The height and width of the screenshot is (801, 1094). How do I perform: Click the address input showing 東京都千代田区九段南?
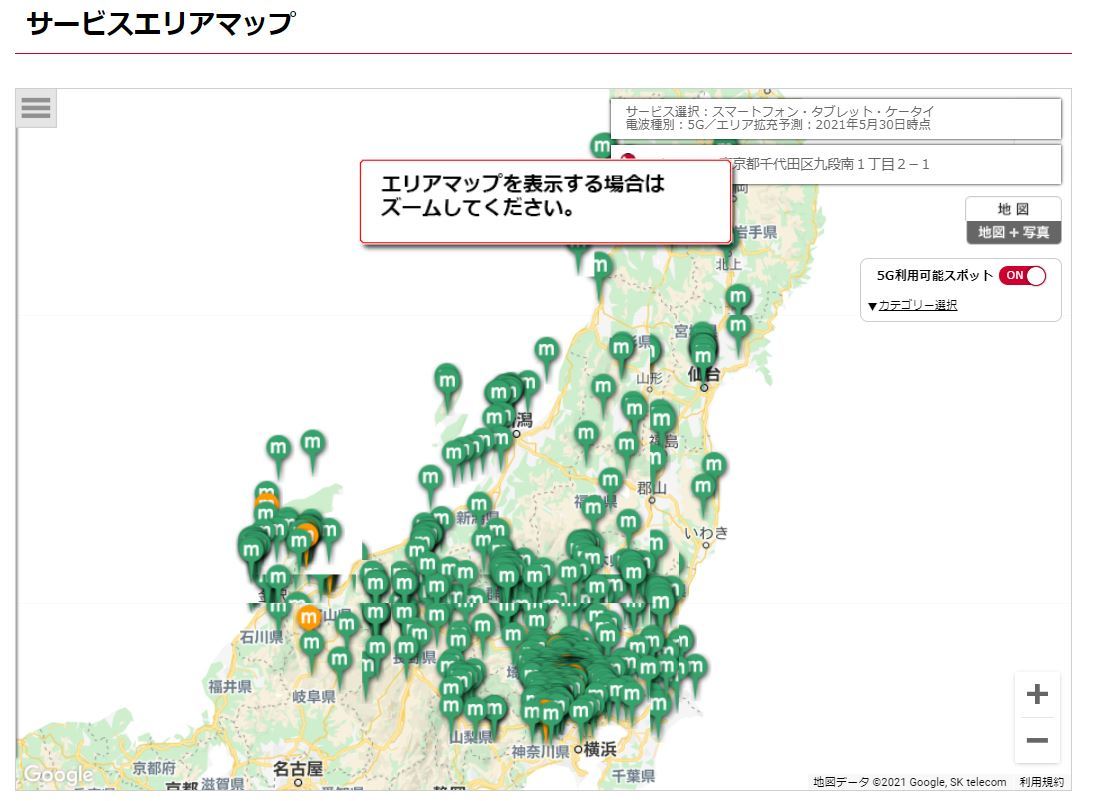click(860, 164)
